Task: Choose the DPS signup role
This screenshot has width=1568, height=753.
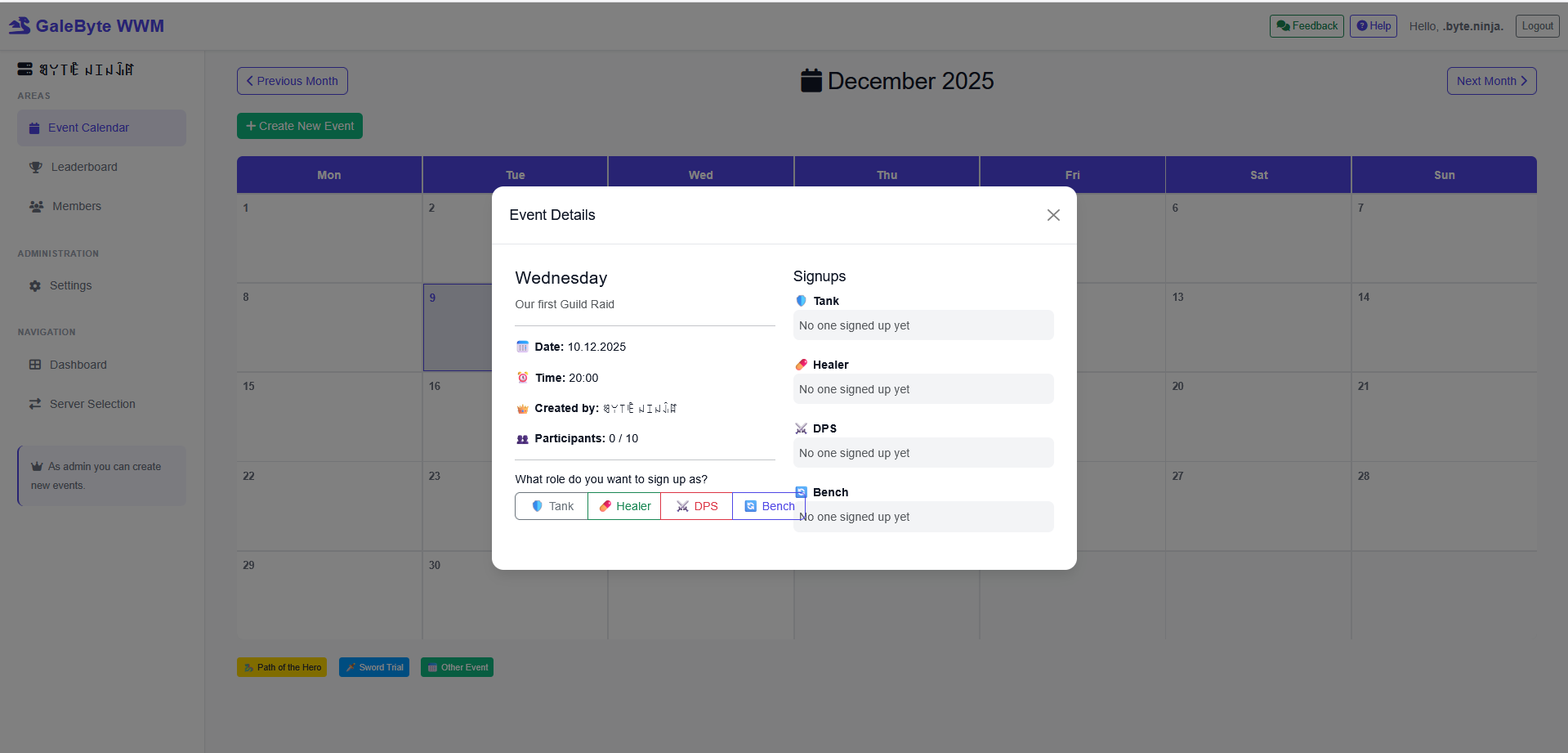Action: [697, 506]
